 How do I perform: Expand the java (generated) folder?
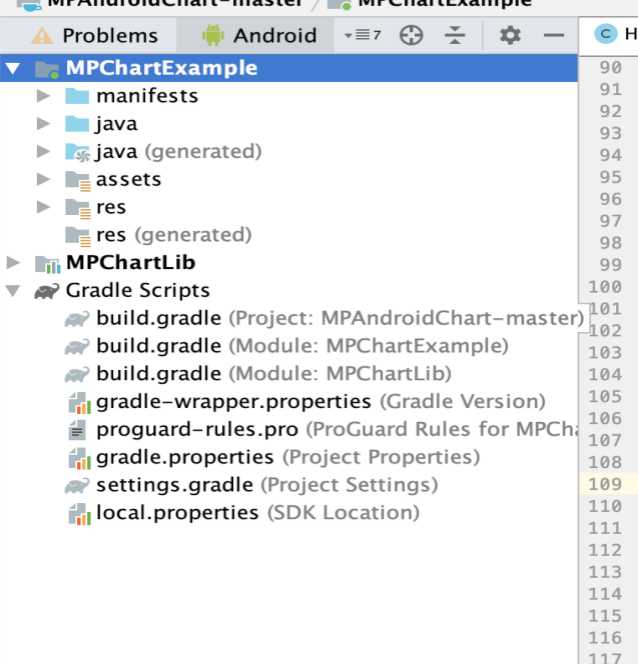43,151
